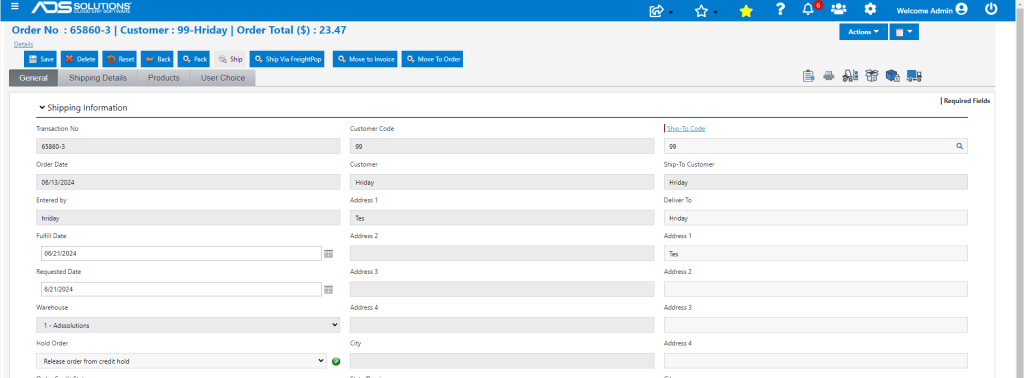
Task: Click the Save button
Action: tap(41, 59)
